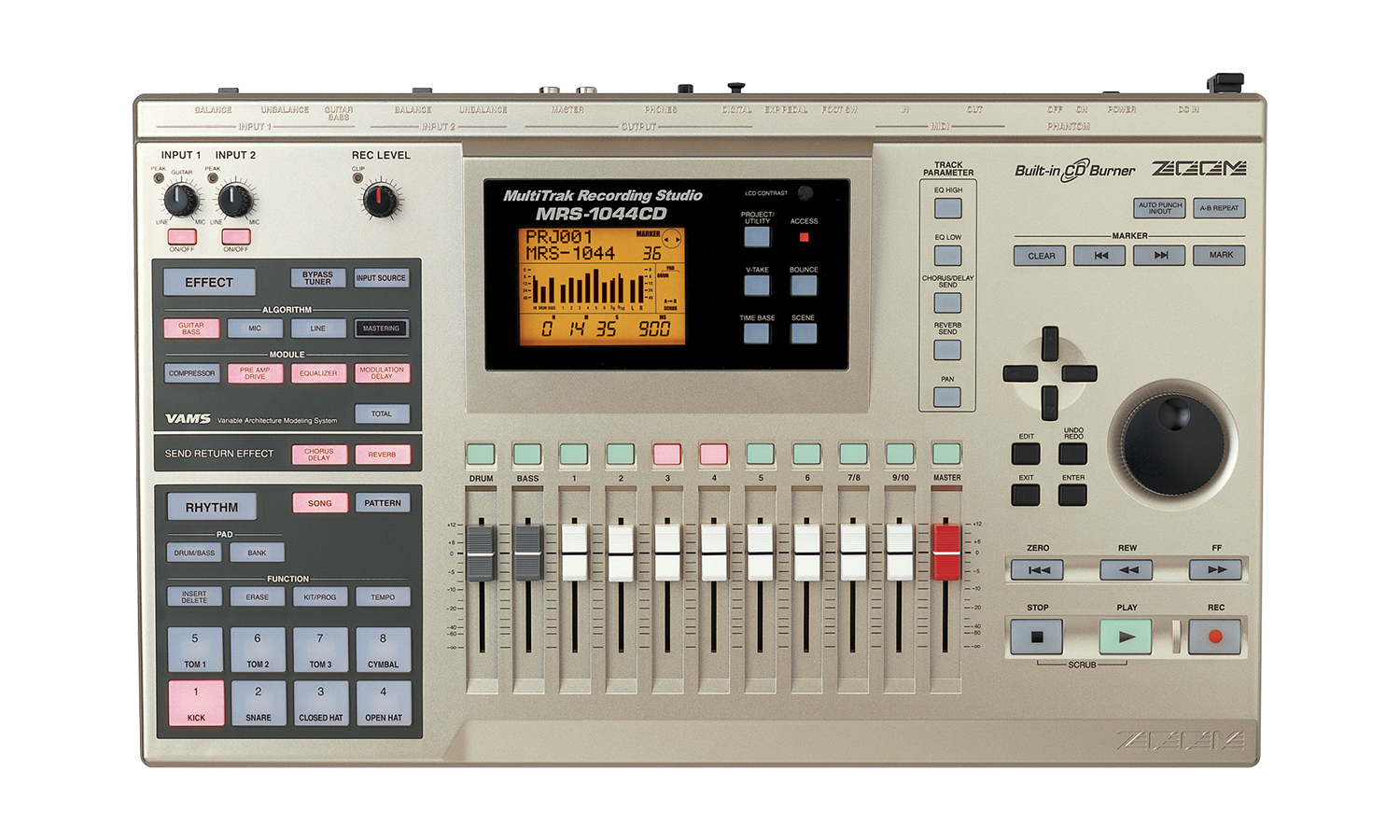Toggle the track 3 status key
The height and width of the screenshot is (840, 1400).
(667, 454)
